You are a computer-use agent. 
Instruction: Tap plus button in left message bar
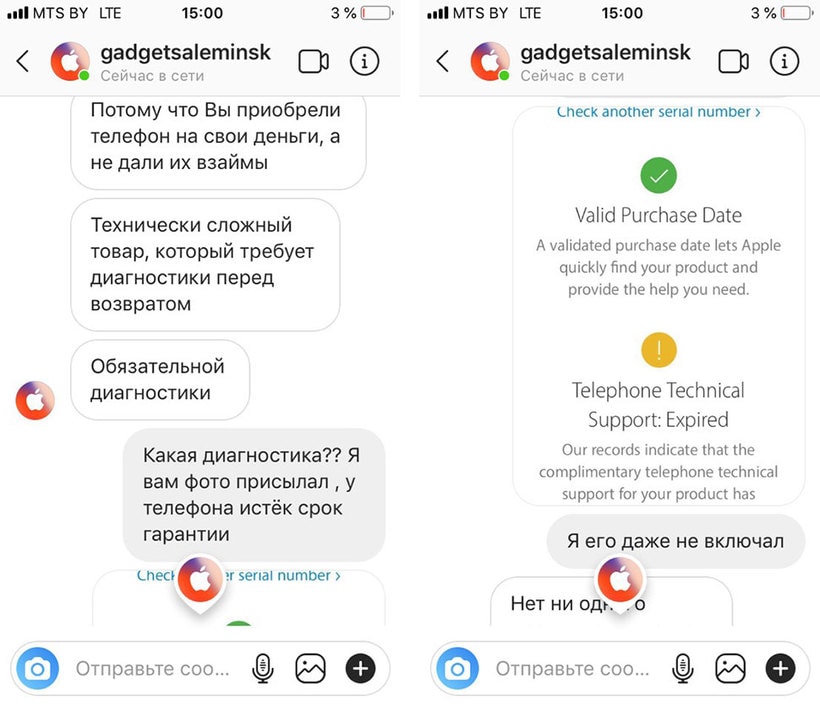(360, 668)
